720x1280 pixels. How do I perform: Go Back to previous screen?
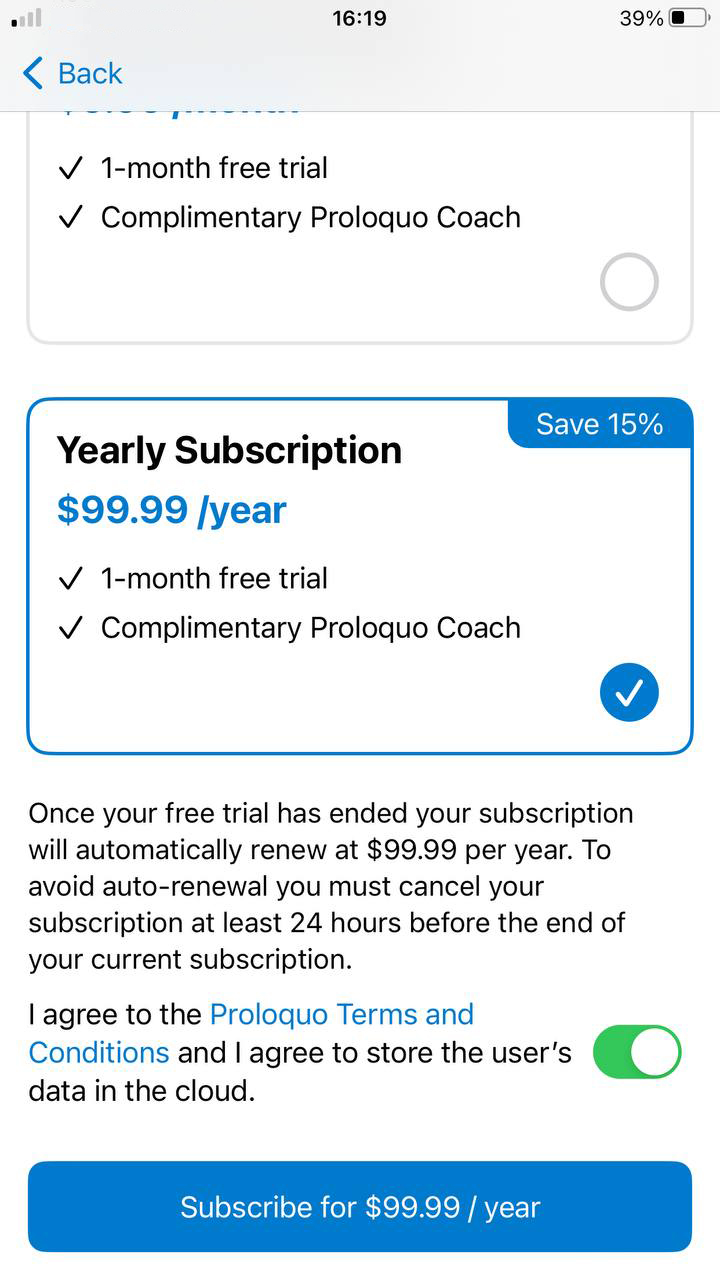tap(72, 73)
